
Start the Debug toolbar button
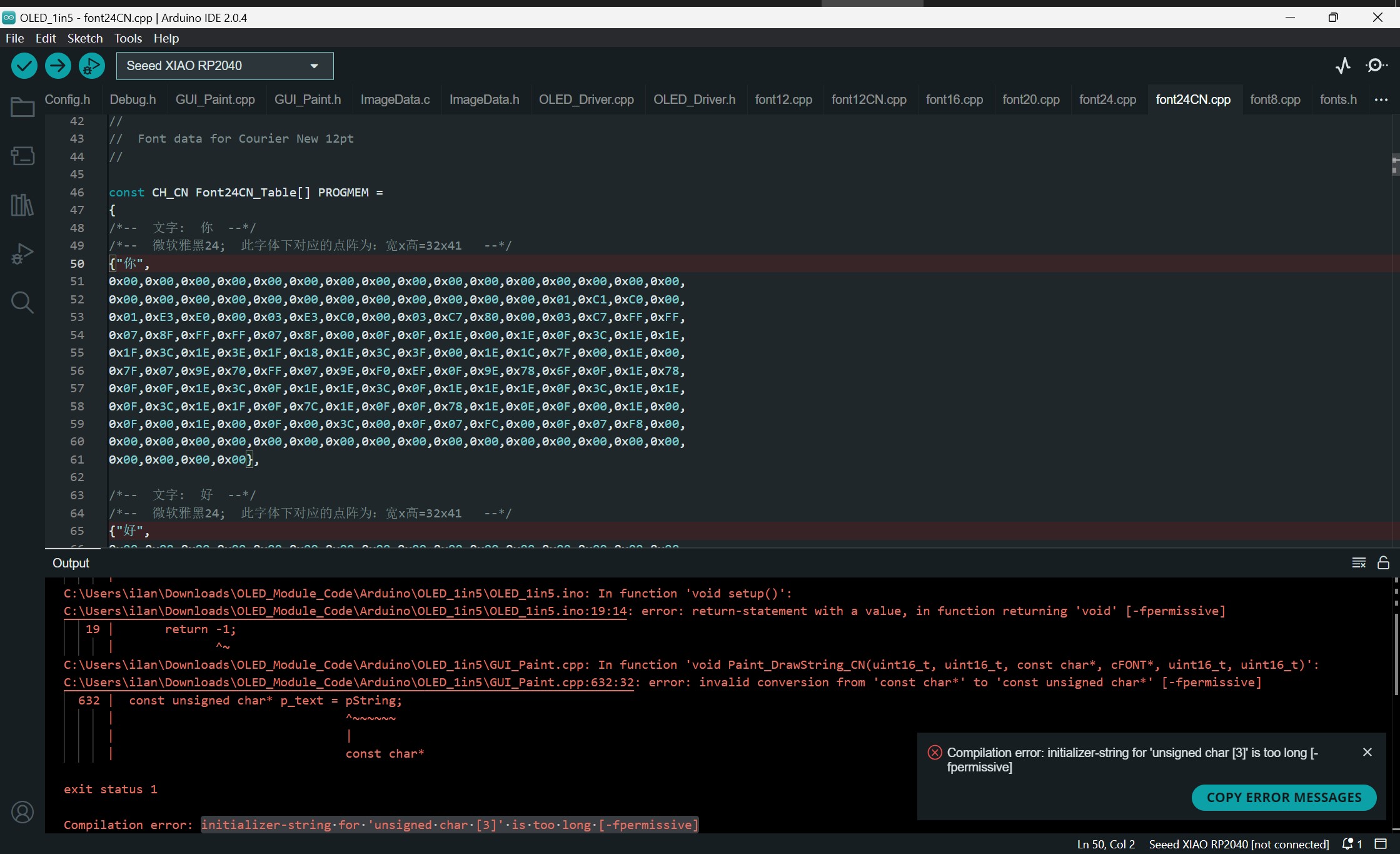pos(92,66)
